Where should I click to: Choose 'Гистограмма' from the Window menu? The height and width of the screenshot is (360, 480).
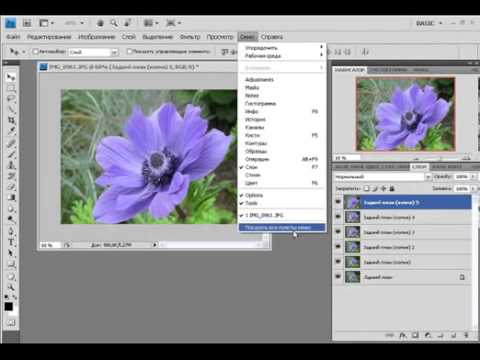pos(281,103)
